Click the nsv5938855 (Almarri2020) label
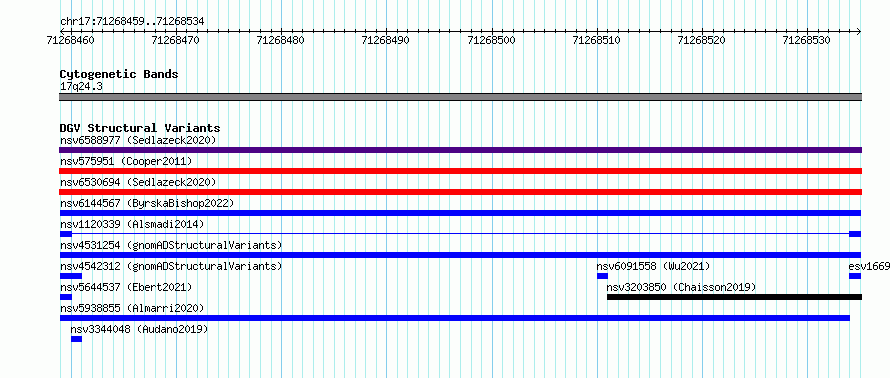This screenshot has width=890, height=378. click(132, 308)
